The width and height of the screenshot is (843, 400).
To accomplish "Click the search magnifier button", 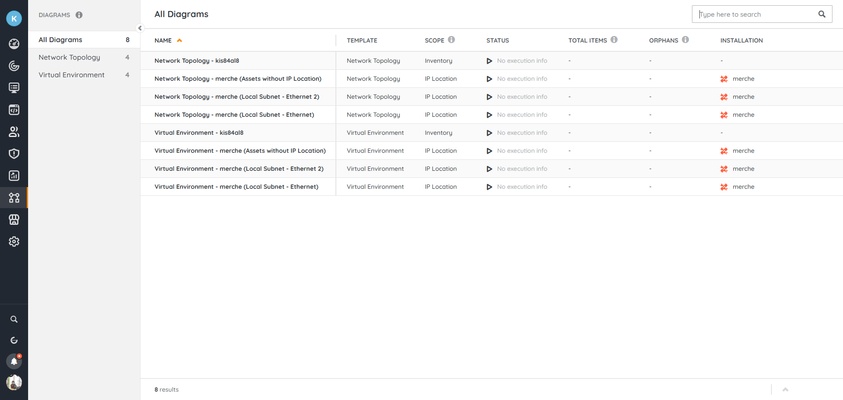I will (821, 15).
